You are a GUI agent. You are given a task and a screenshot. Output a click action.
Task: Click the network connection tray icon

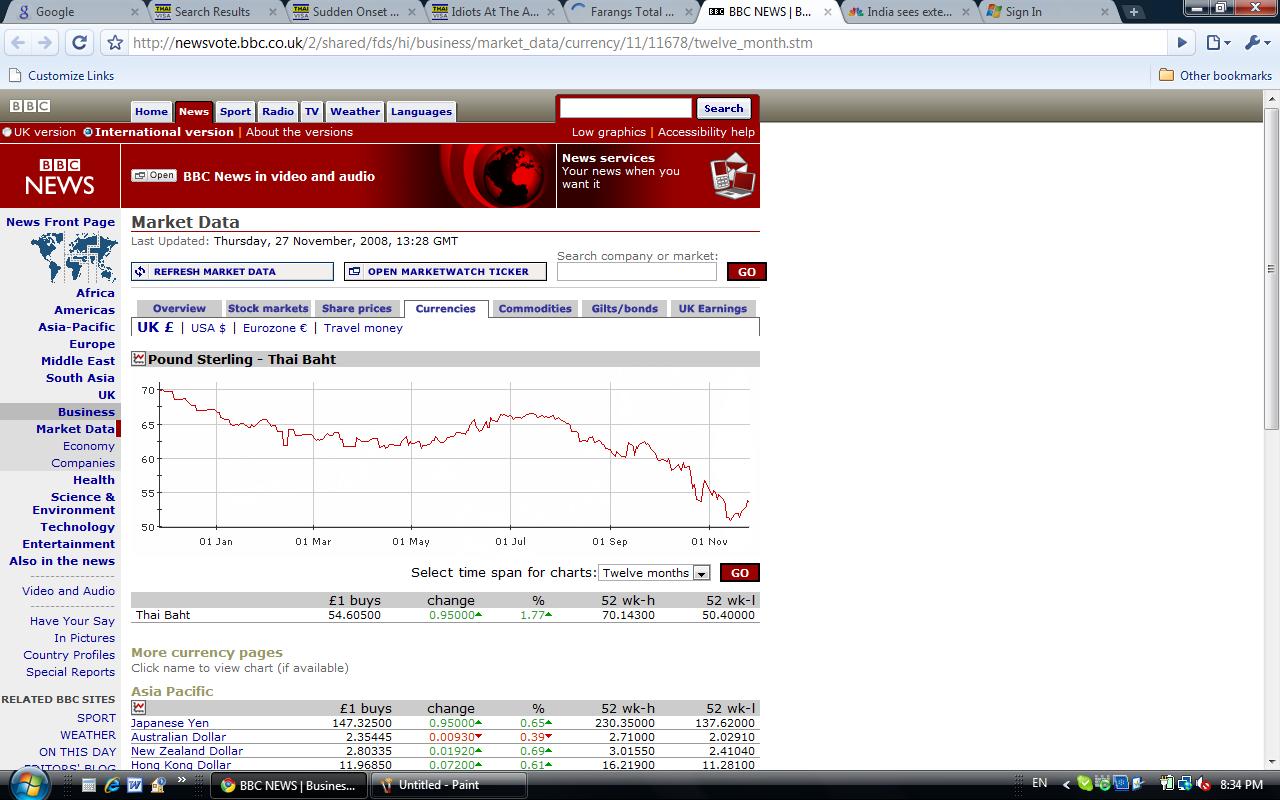1185,785
